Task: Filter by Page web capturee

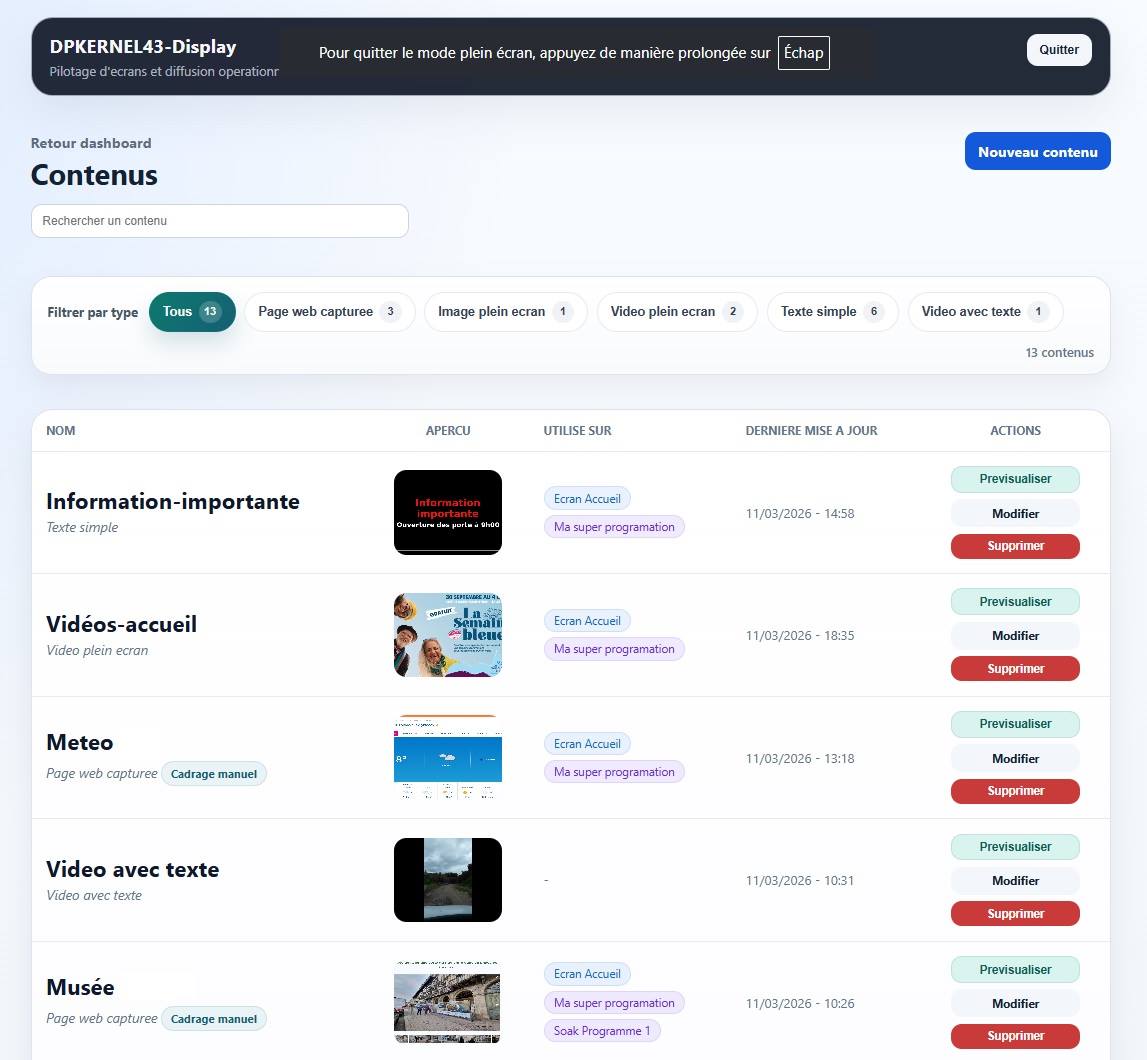Action: click(329, 311)
